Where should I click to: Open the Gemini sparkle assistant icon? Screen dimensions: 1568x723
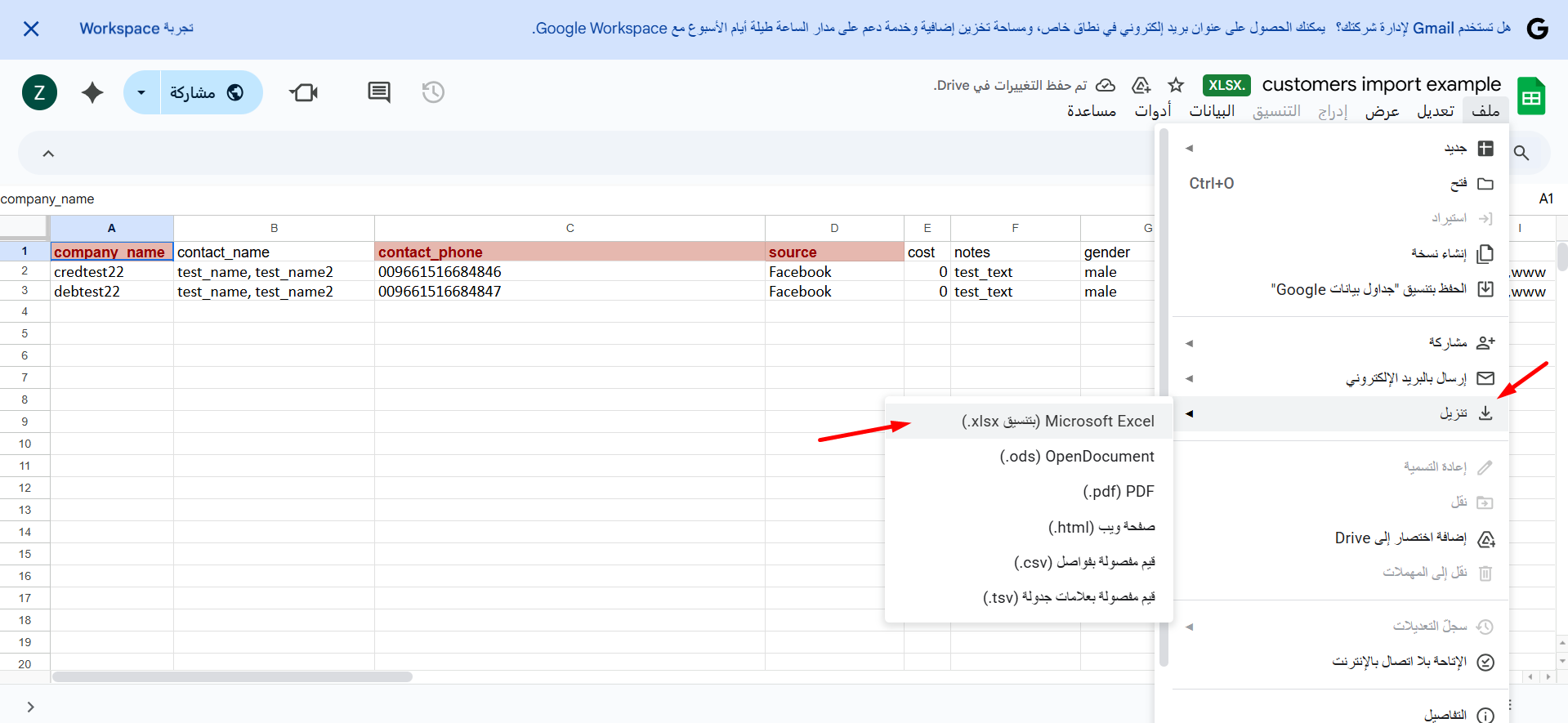92,92
